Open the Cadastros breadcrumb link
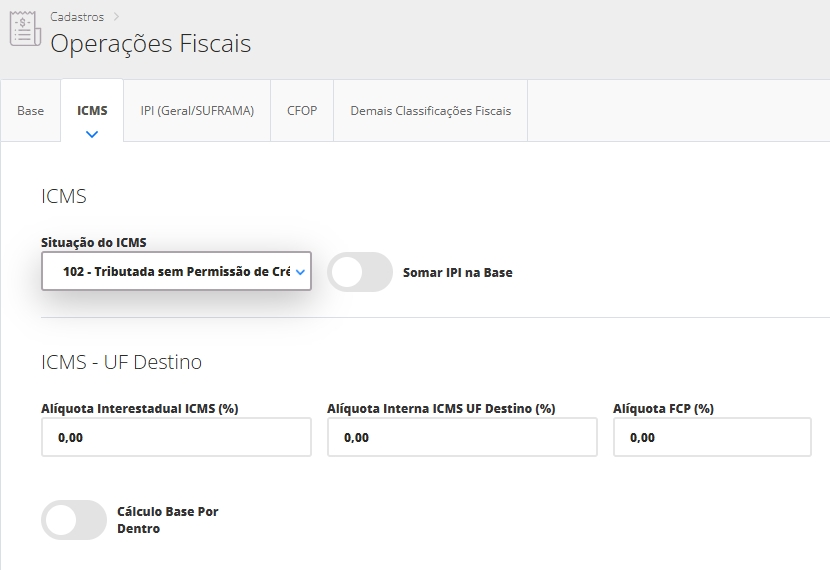 pyautogui.click(x=76, y=17)
